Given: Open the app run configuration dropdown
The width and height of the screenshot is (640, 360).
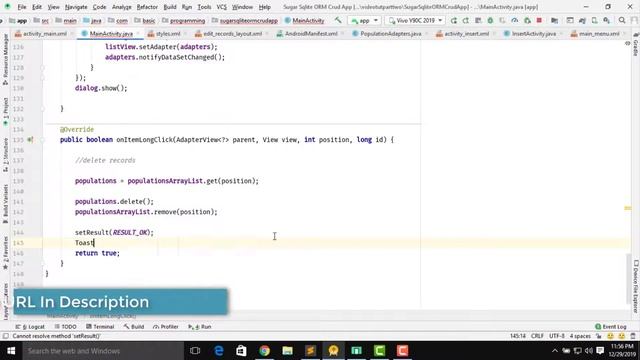Looking at the screenshot, I should 364,20.
